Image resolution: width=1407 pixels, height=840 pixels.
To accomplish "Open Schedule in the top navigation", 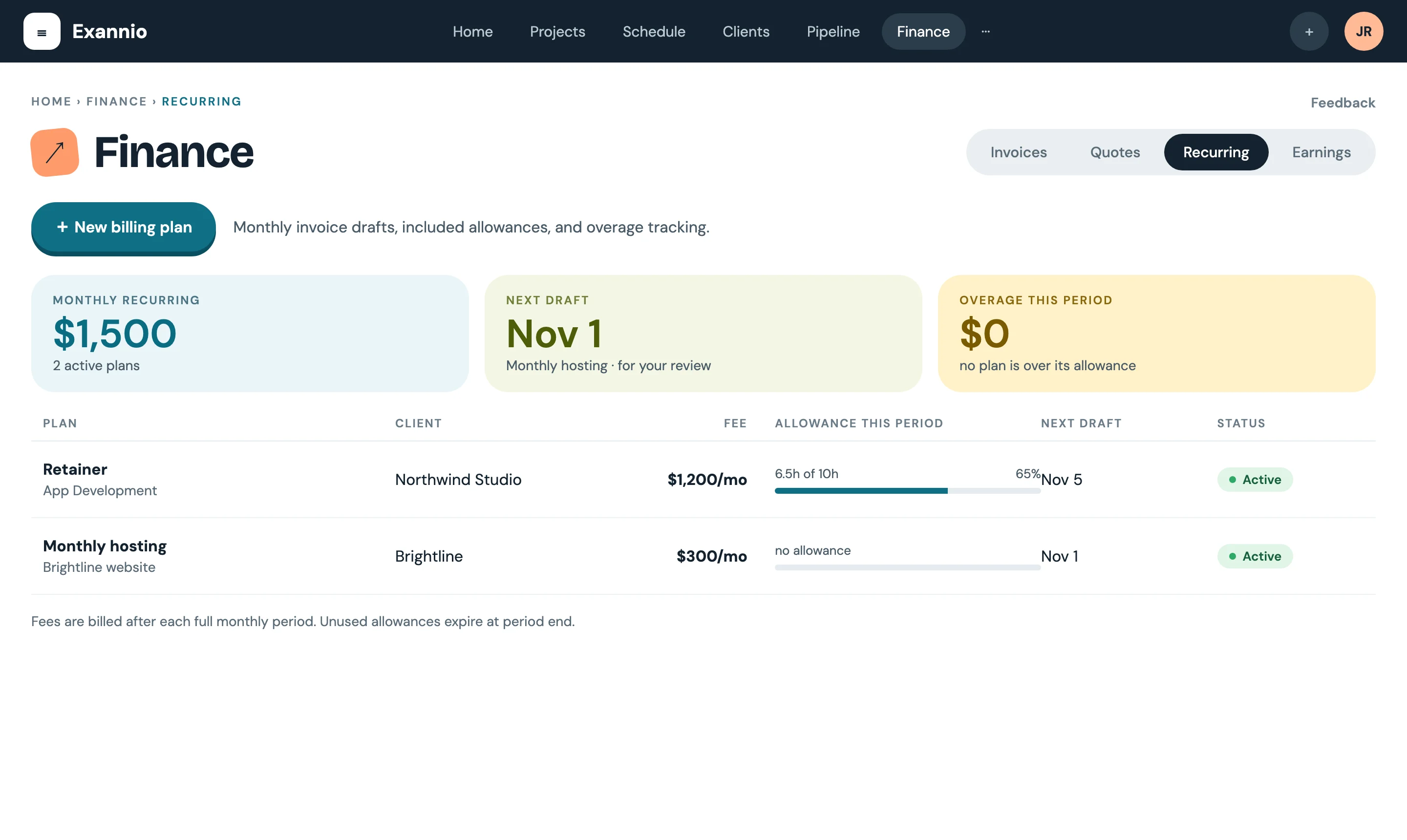I will click(x=654, y=31).
